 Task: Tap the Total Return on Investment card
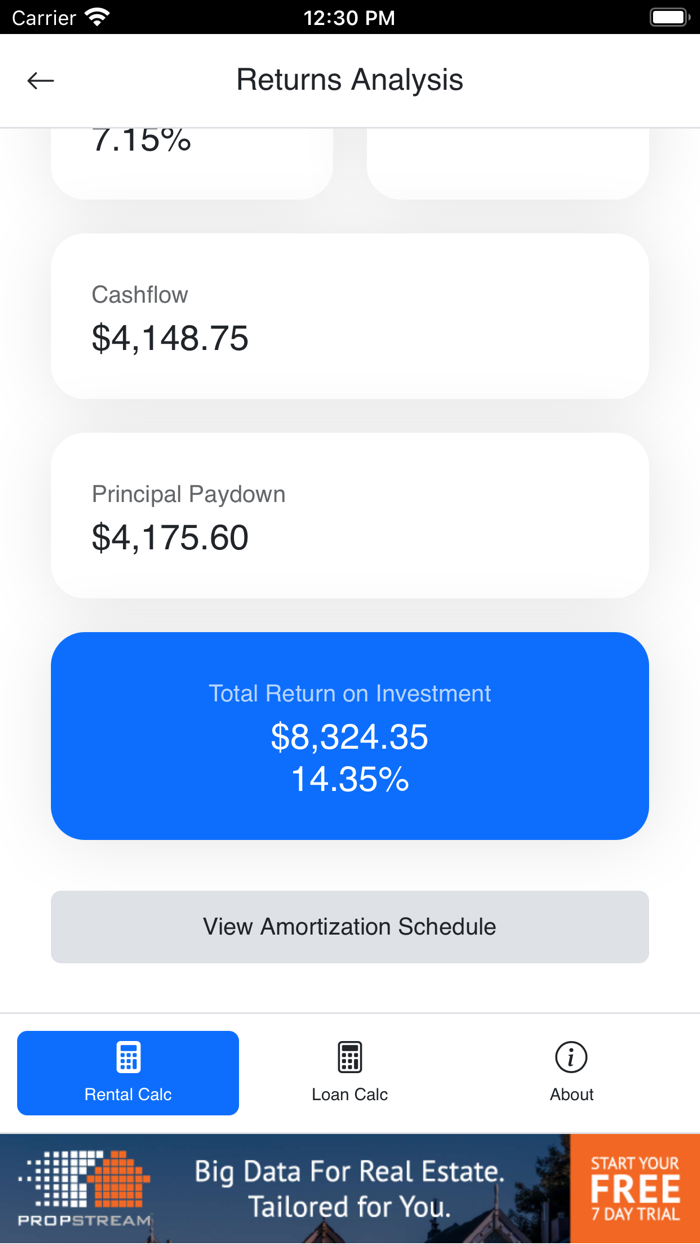coord(349,735)
